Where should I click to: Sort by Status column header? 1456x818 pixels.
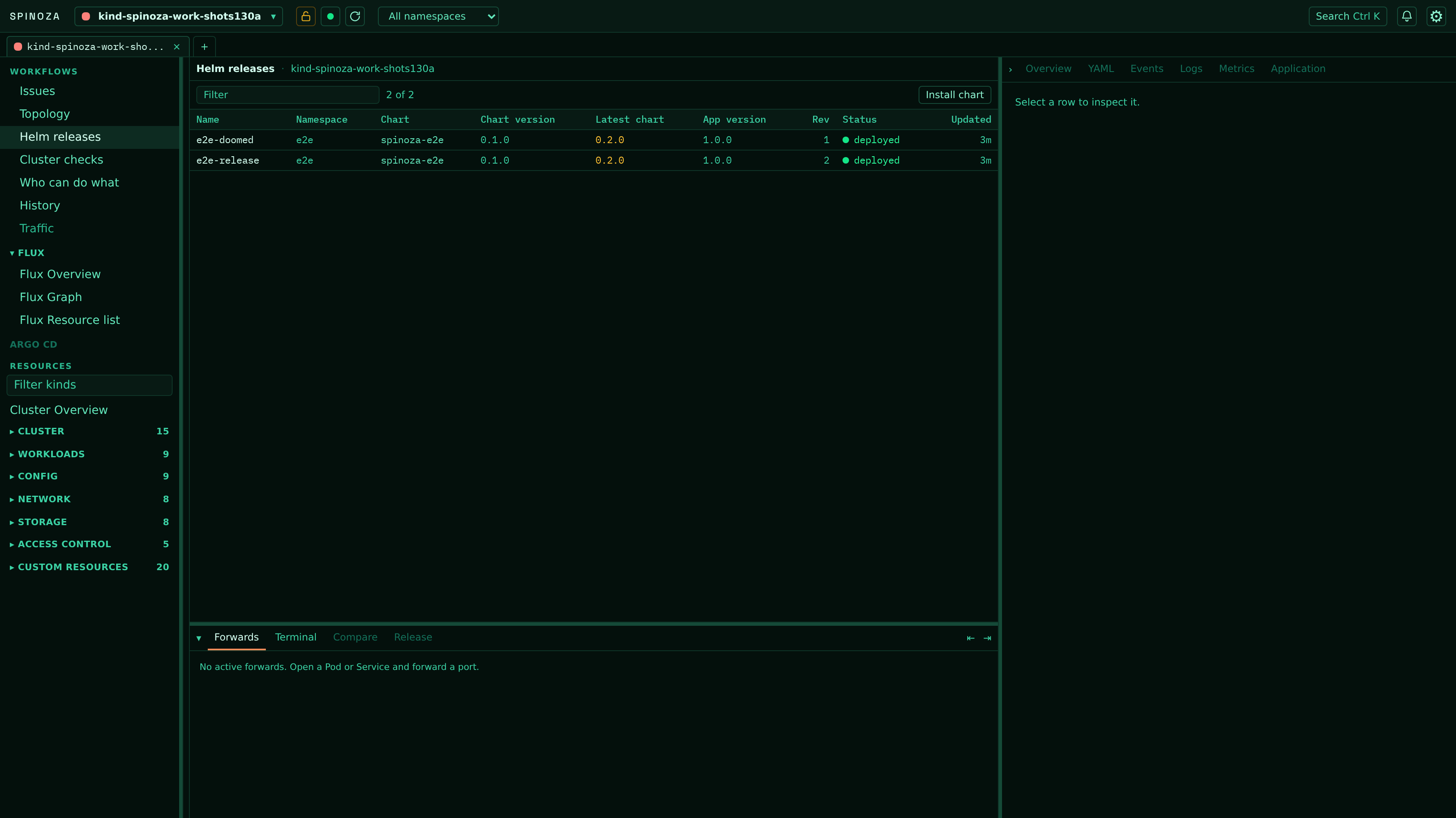tap(859, 120)
